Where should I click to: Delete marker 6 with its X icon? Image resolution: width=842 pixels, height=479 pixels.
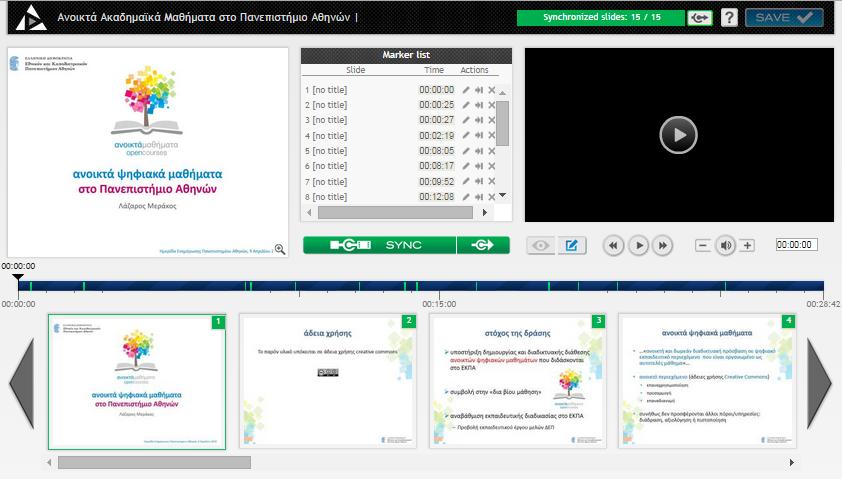pos(491,166)
